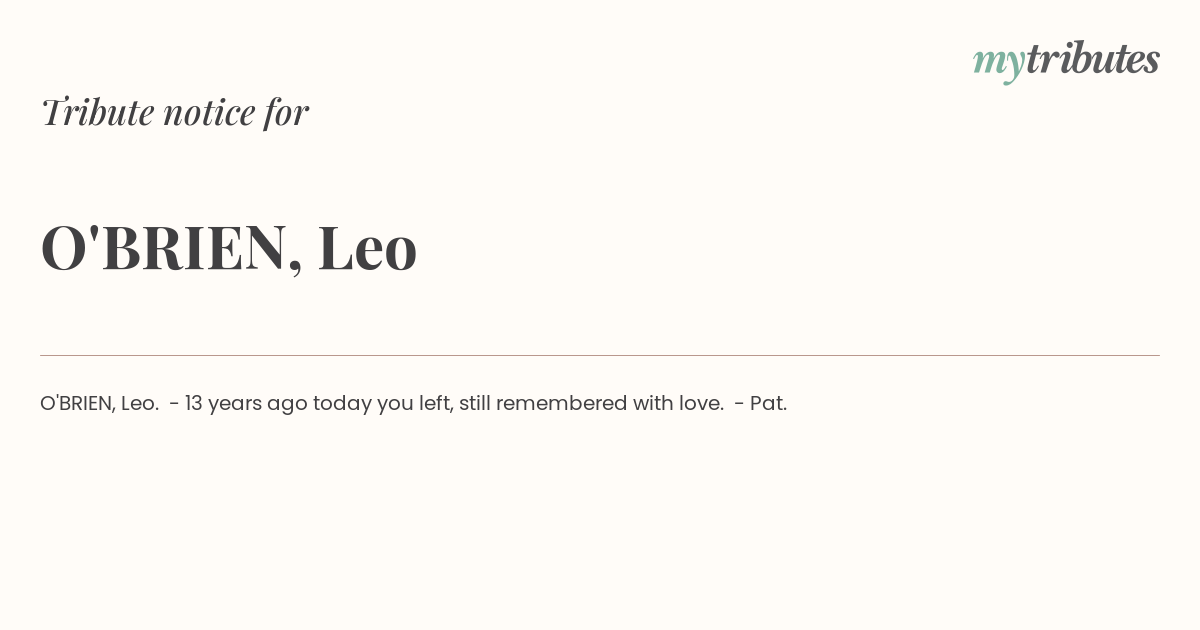Click the word "love" in the tribute text
This screenshot has width=1200, height=630.
(x=699, y=403)
